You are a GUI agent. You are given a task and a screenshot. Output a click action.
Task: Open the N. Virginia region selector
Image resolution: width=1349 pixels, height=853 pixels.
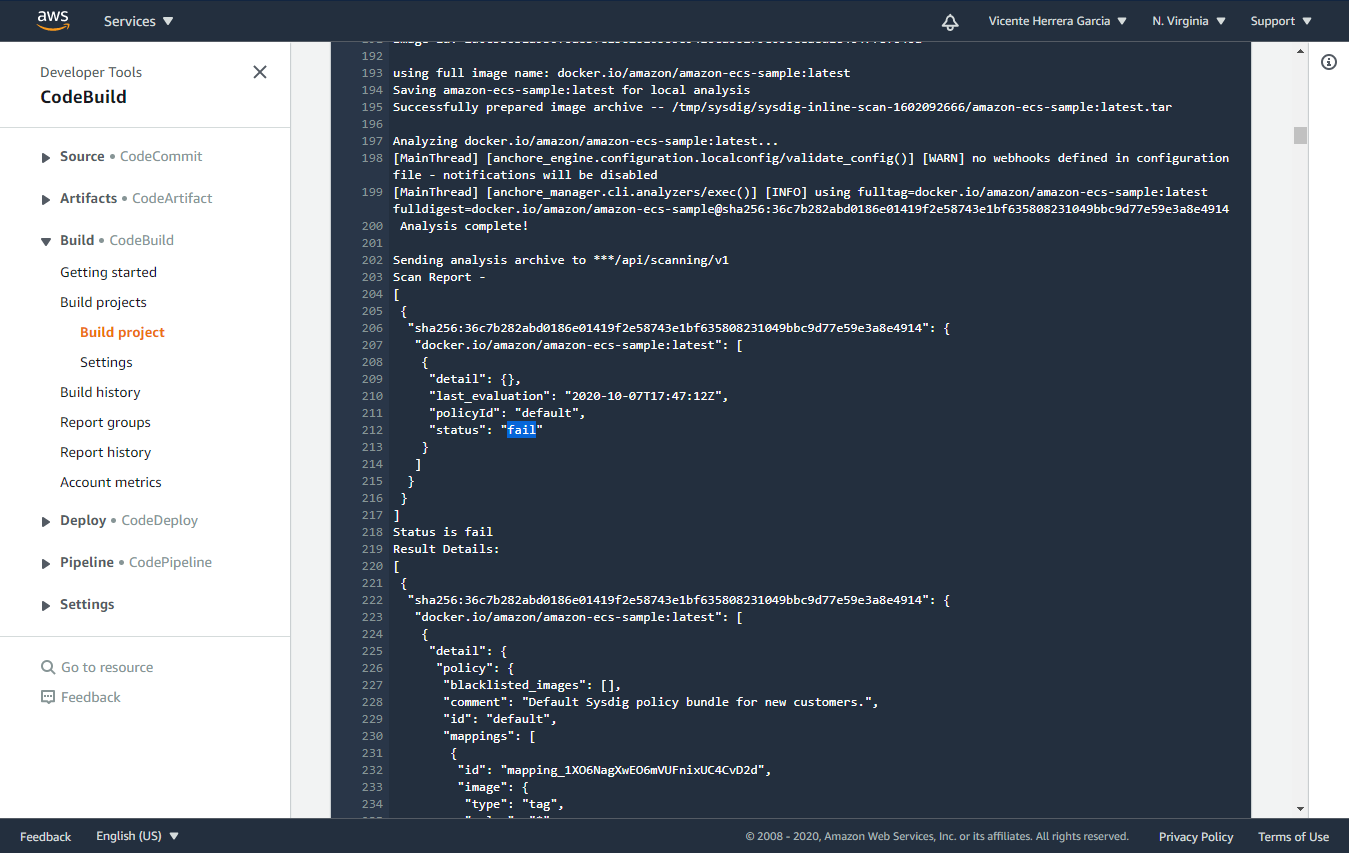pos(1188,21)
